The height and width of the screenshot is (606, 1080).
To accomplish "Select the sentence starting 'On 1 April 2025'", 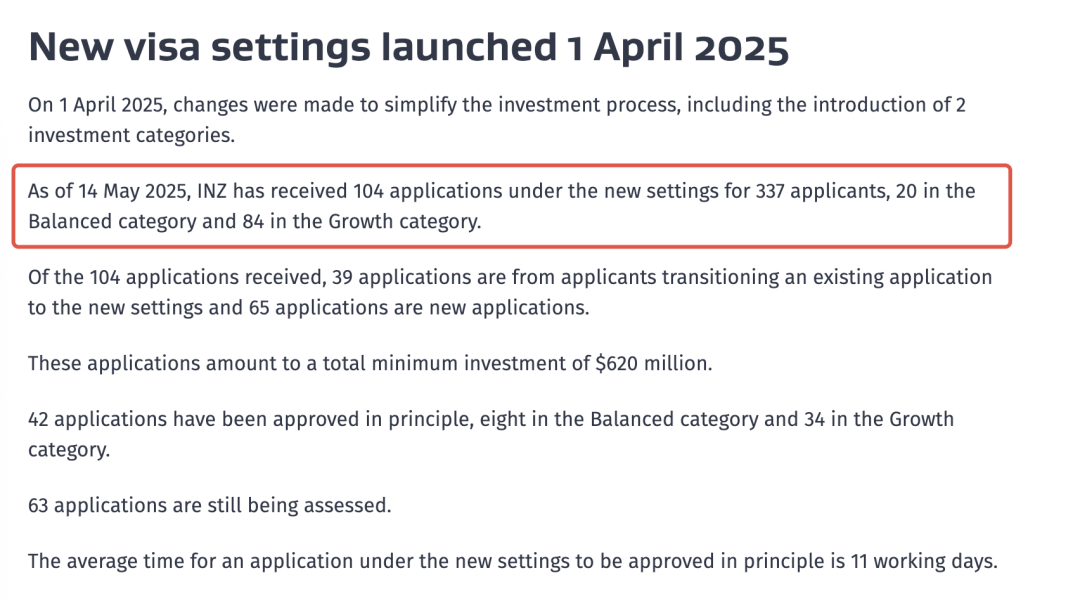I will click(497, 120).
